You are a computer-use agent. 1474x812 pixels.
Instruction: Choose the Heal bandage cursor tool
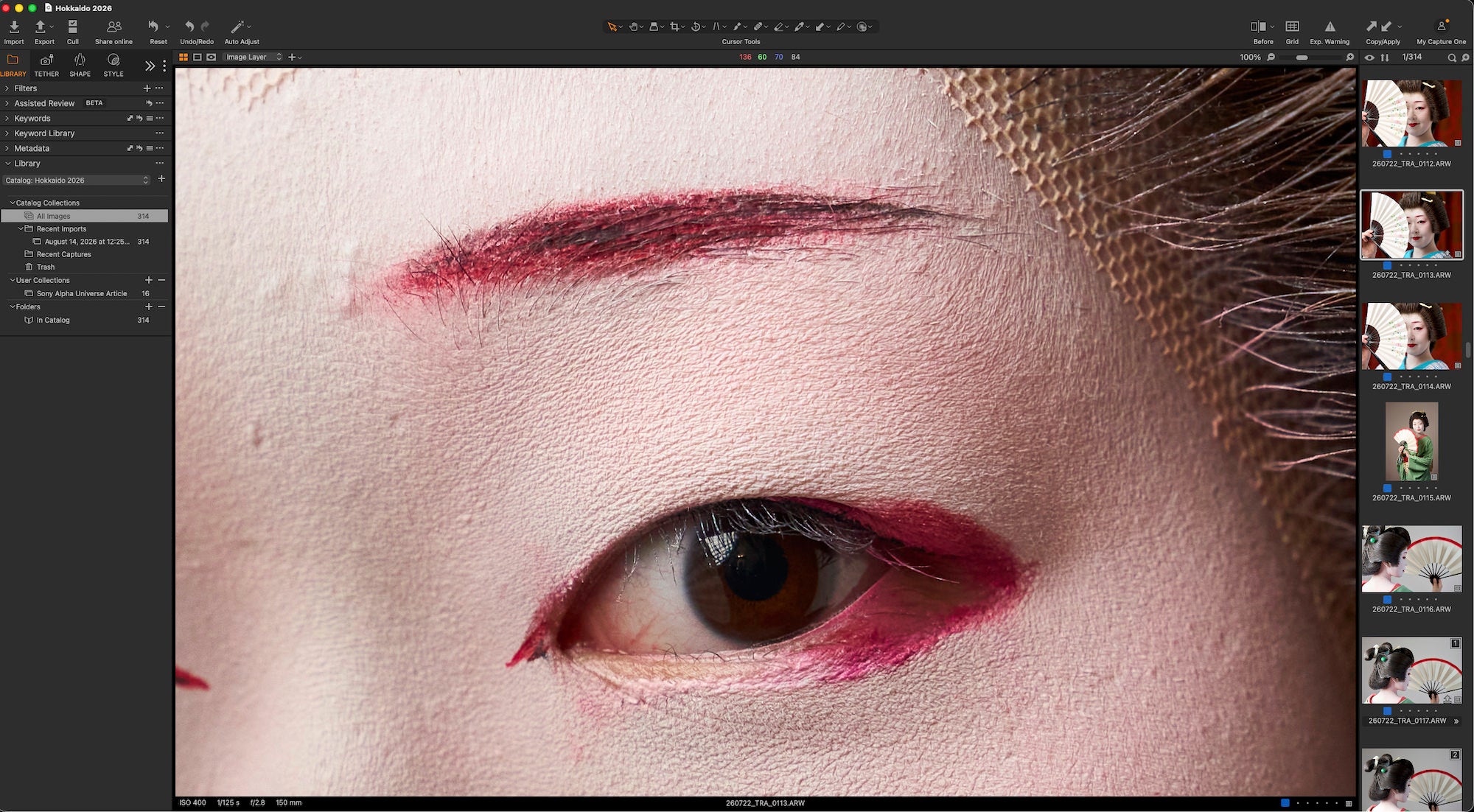(758, 27)
